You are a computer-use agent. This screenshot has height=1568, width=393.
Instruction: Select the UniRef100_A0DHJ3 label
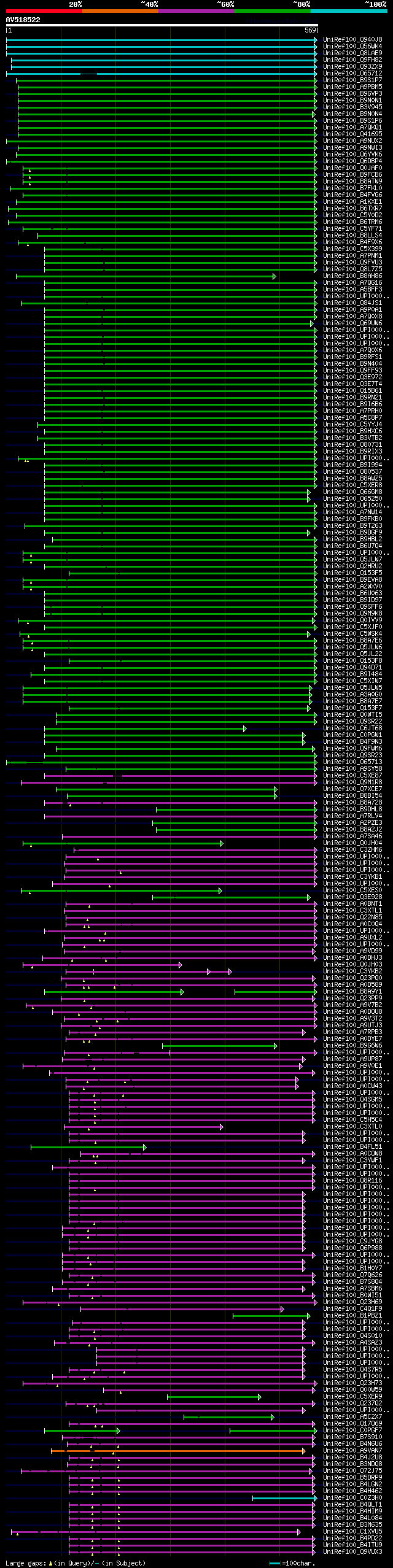[352, 958]
